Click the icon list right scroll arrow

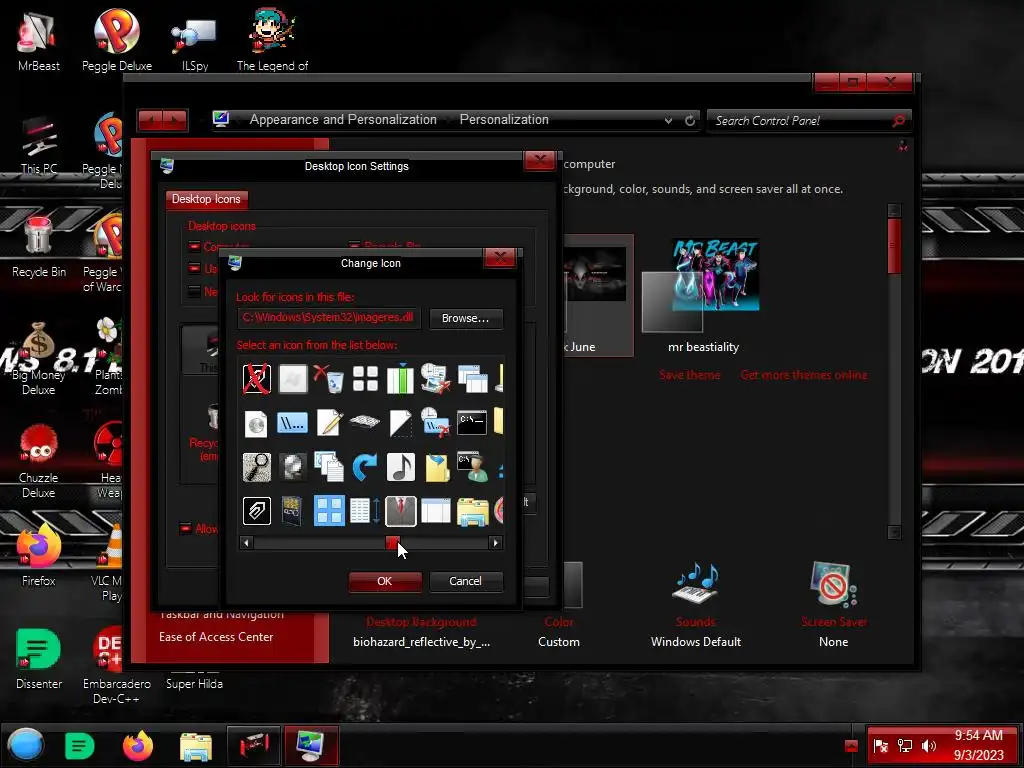[496, 543]
